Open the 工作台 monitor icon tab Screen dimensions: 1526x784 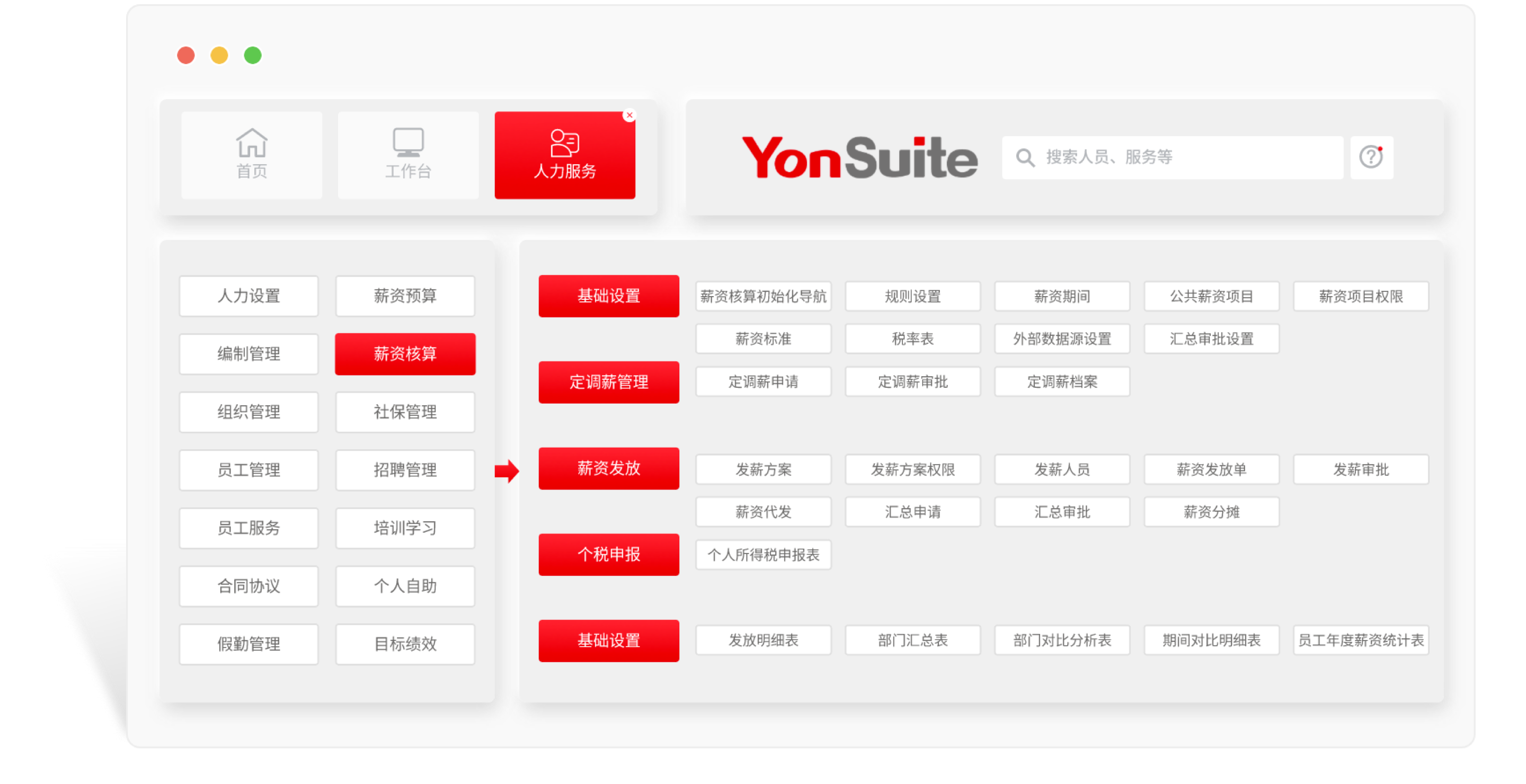pos(408,142)
